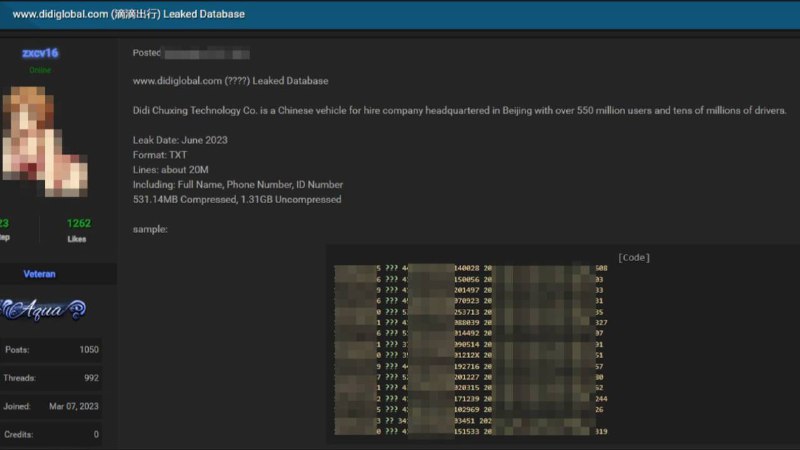The width and height of the screenshot is (800, 450).
Task: Click the [Code] block label
Action: click(x=634, y=258)
